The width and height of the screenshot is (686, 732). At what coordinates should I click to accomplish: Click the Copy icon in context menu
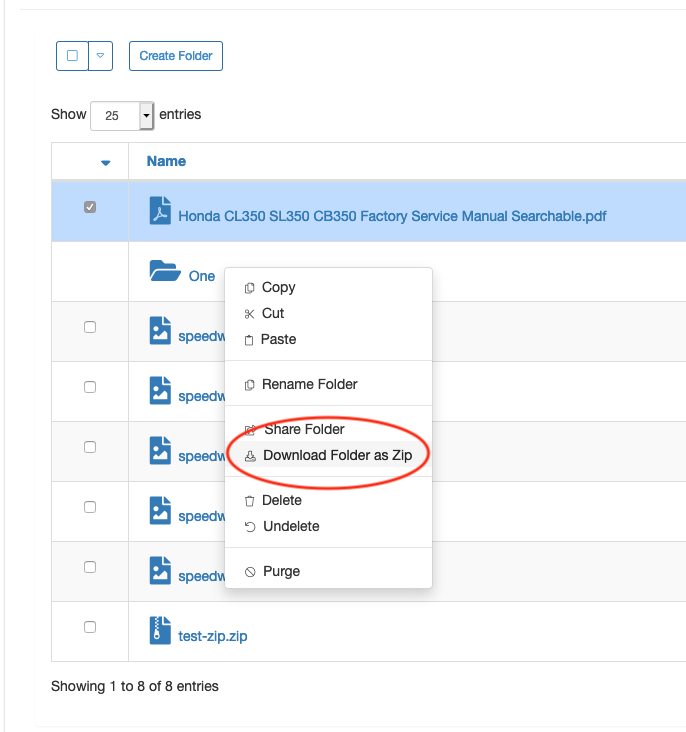pos(249,288)
